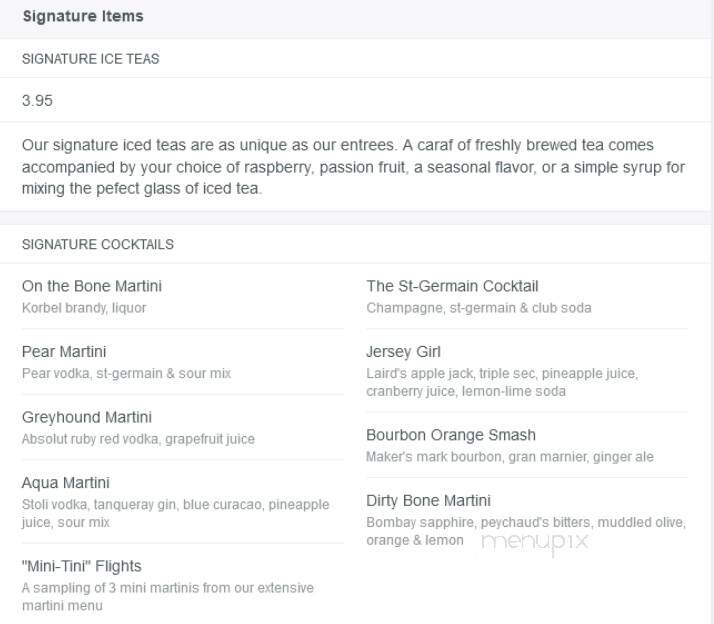Viewport: 714px width, 624px height.
Task: Click the Maker's mark bourbon description
Action: click(x=510, y=457)
